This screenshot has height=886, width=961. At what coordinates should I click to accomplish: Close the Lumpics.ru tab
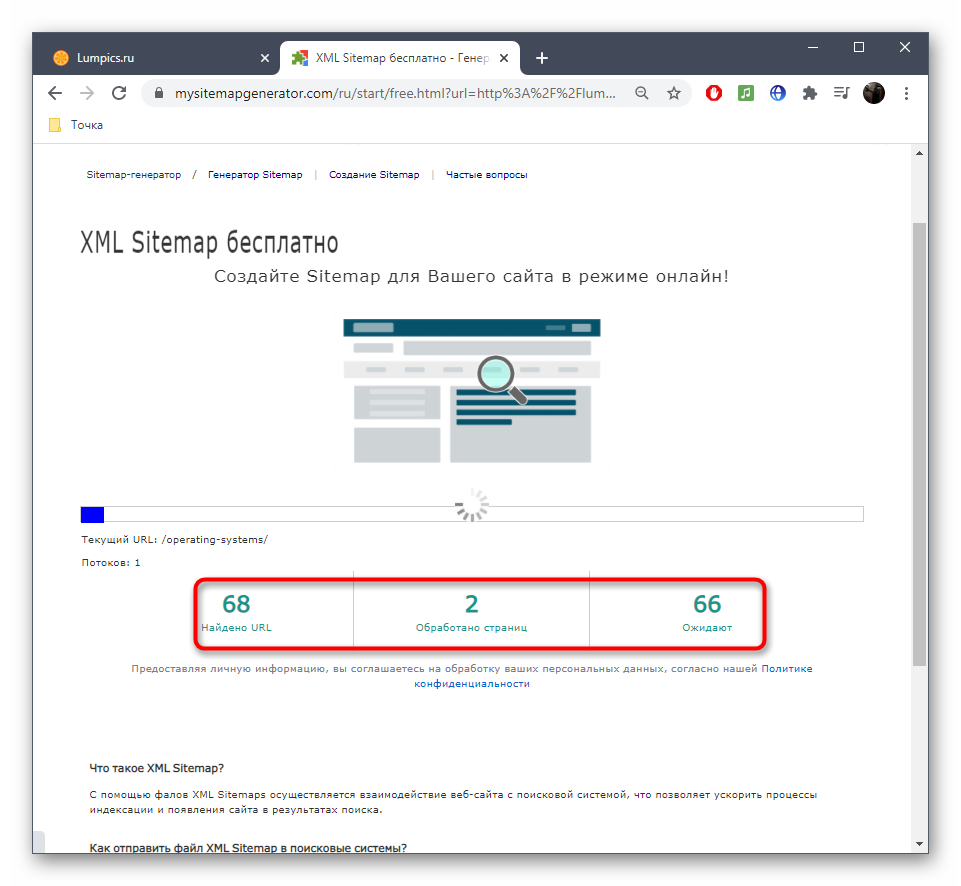point(264,58)
